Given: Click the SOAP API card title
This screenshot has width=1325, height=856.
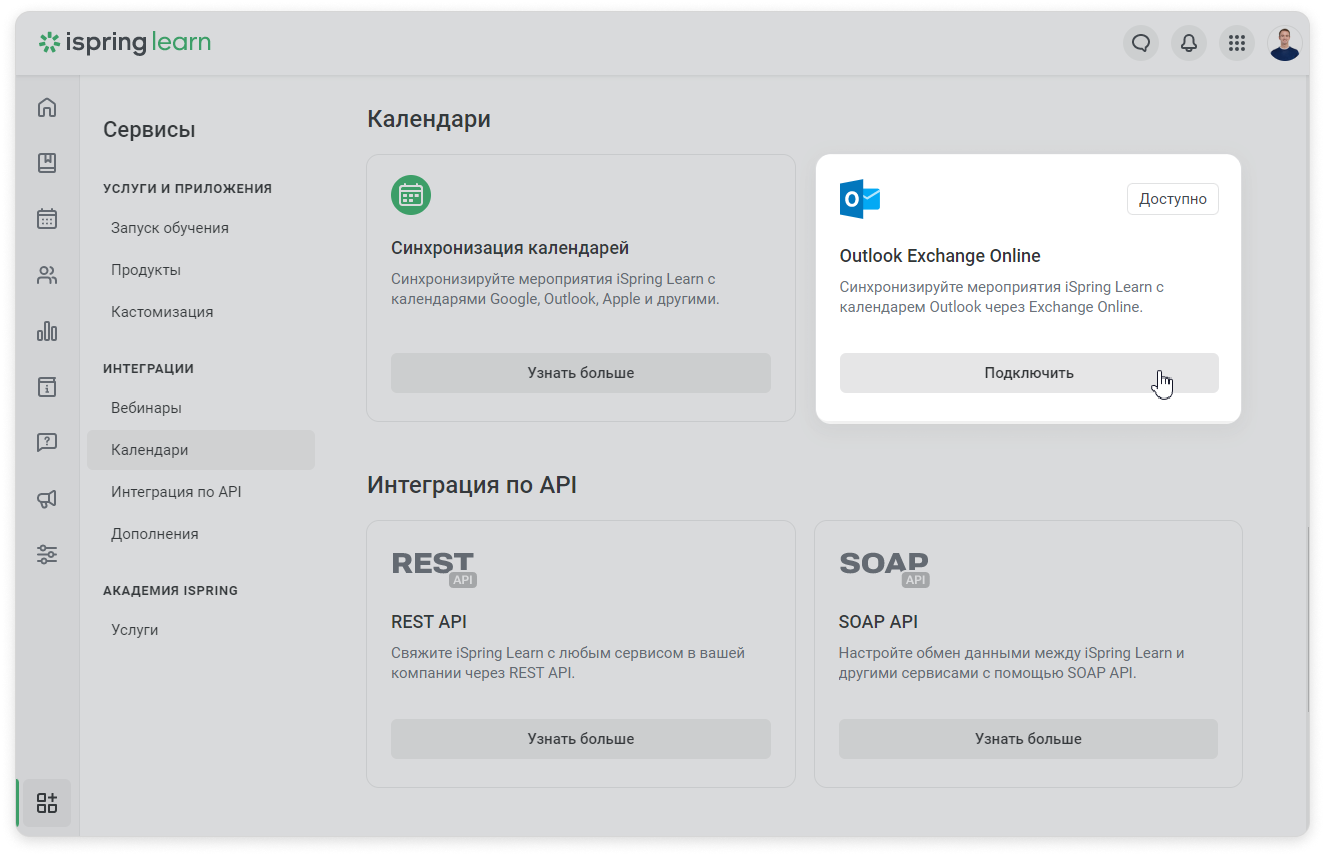Looking at the screenshot, I should tap(878, 622).
